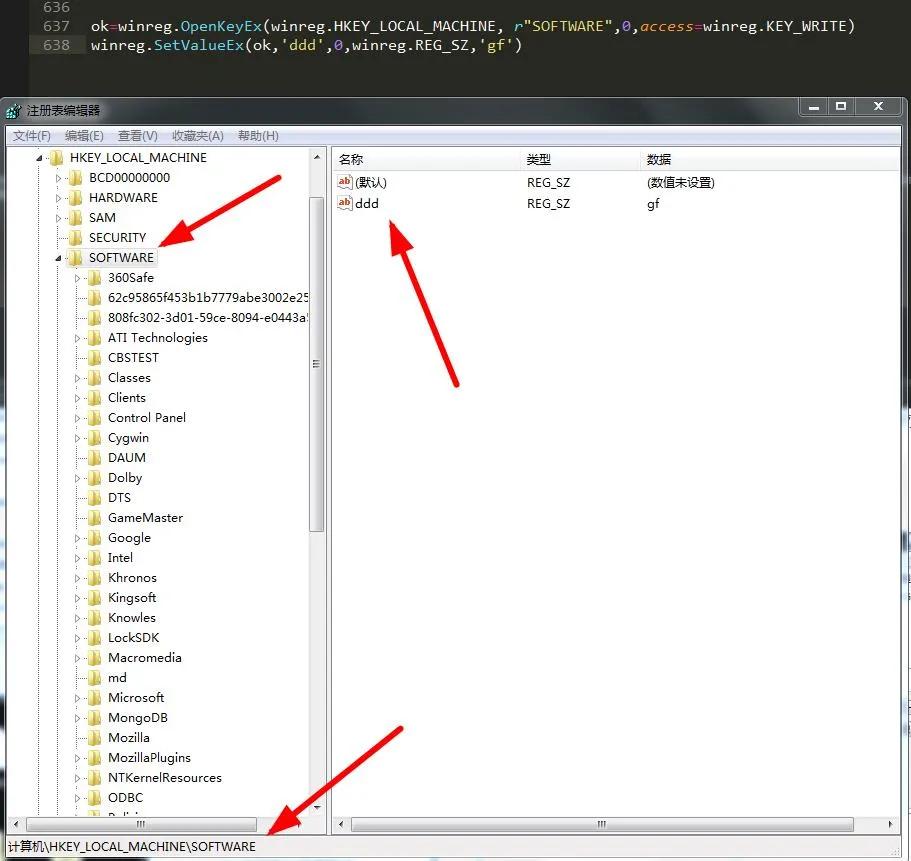
Task: Click the folder icon of SOFTWARE key
Action: (x=74, y=257)
